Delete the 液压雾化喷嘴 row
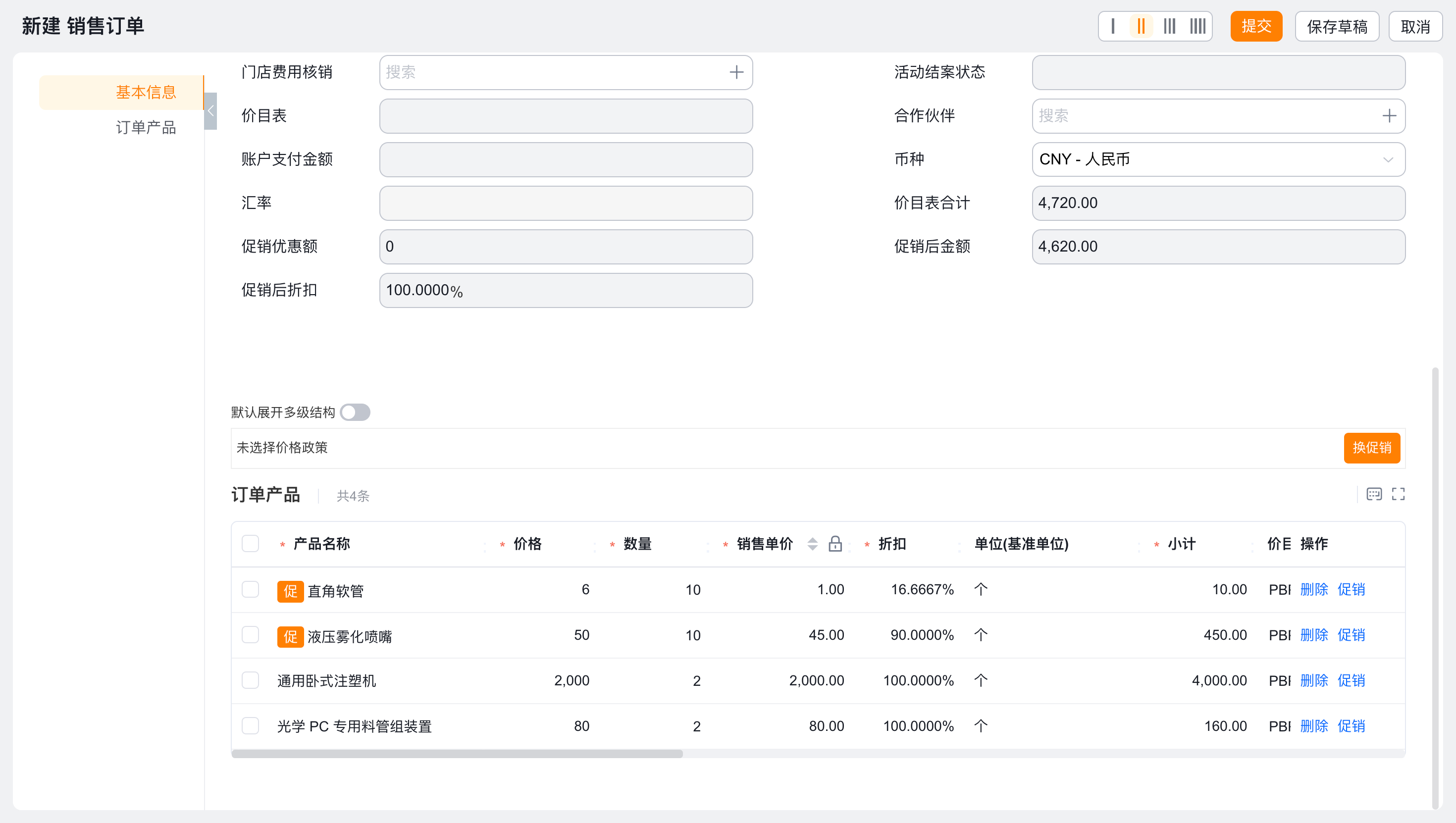1456x823 pixels. point(1314,635)
